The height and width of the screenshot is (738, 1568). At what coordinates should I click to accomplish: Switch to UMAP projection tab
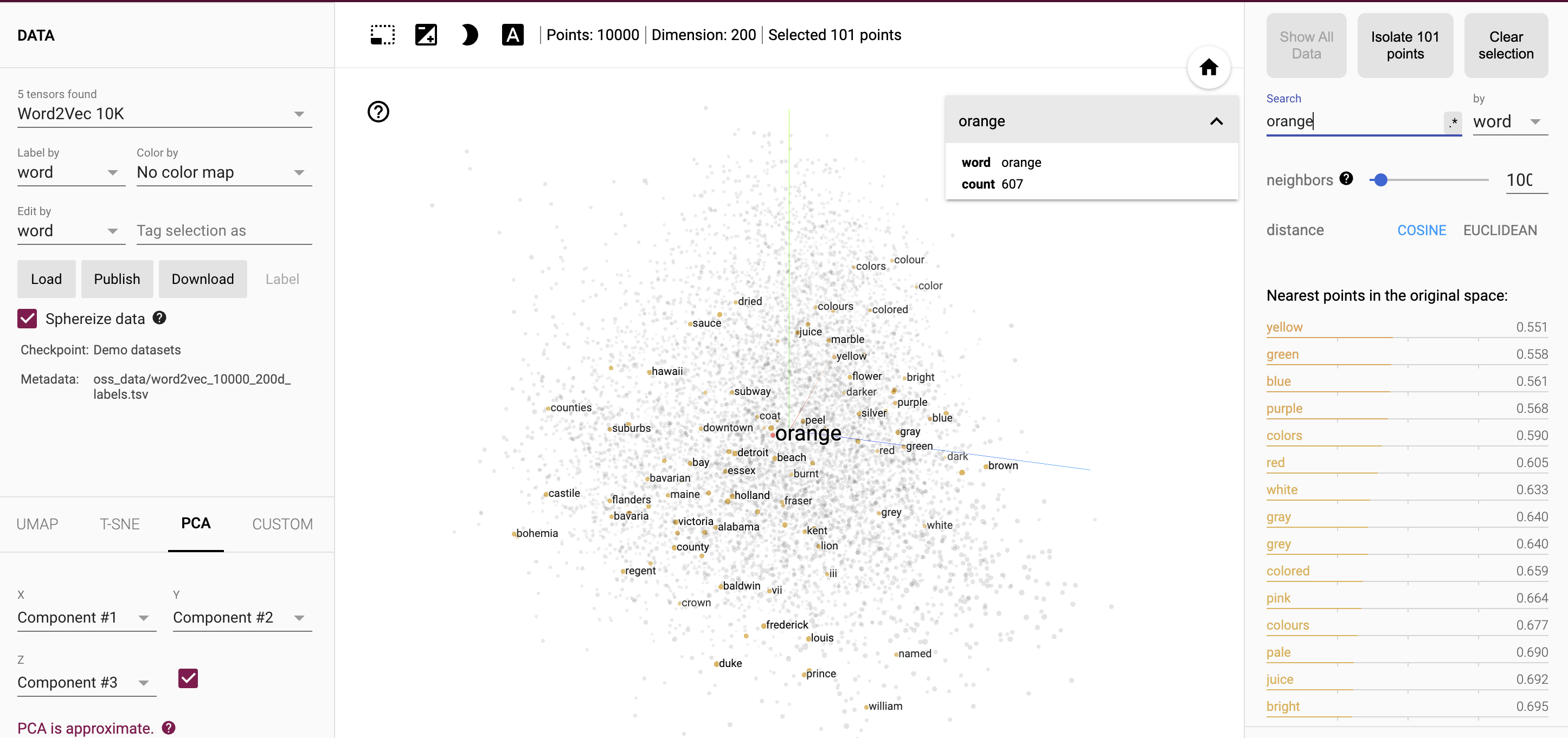pos(38,523)
